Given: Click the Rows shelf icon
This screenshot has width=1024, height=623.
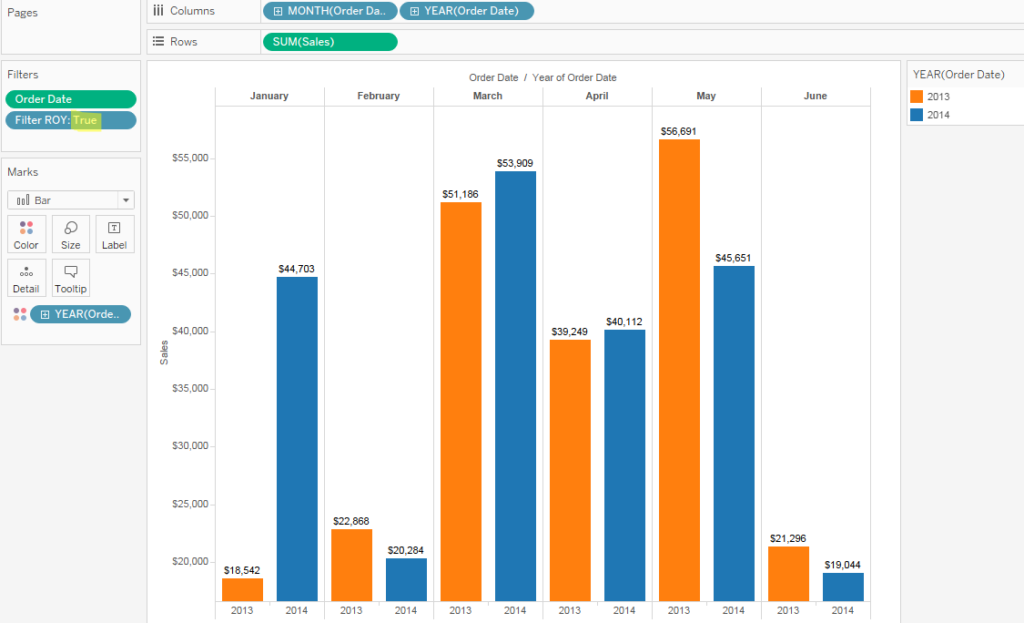Looking at the screenshot, I should point(158,41).
